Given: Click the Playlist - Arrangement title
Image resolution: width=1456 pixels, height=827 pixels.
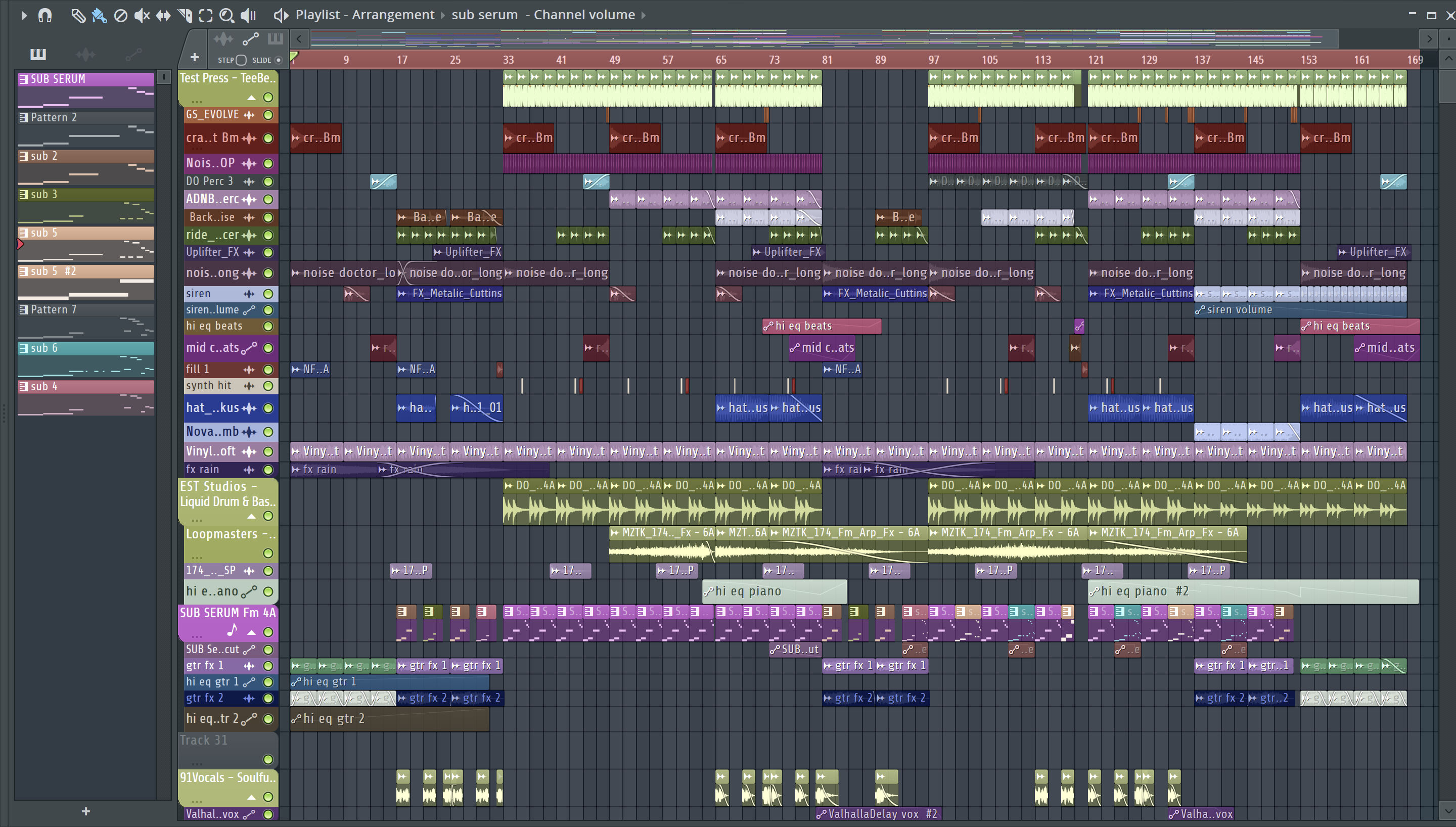Looking at the screenshot, I should 365,15.
